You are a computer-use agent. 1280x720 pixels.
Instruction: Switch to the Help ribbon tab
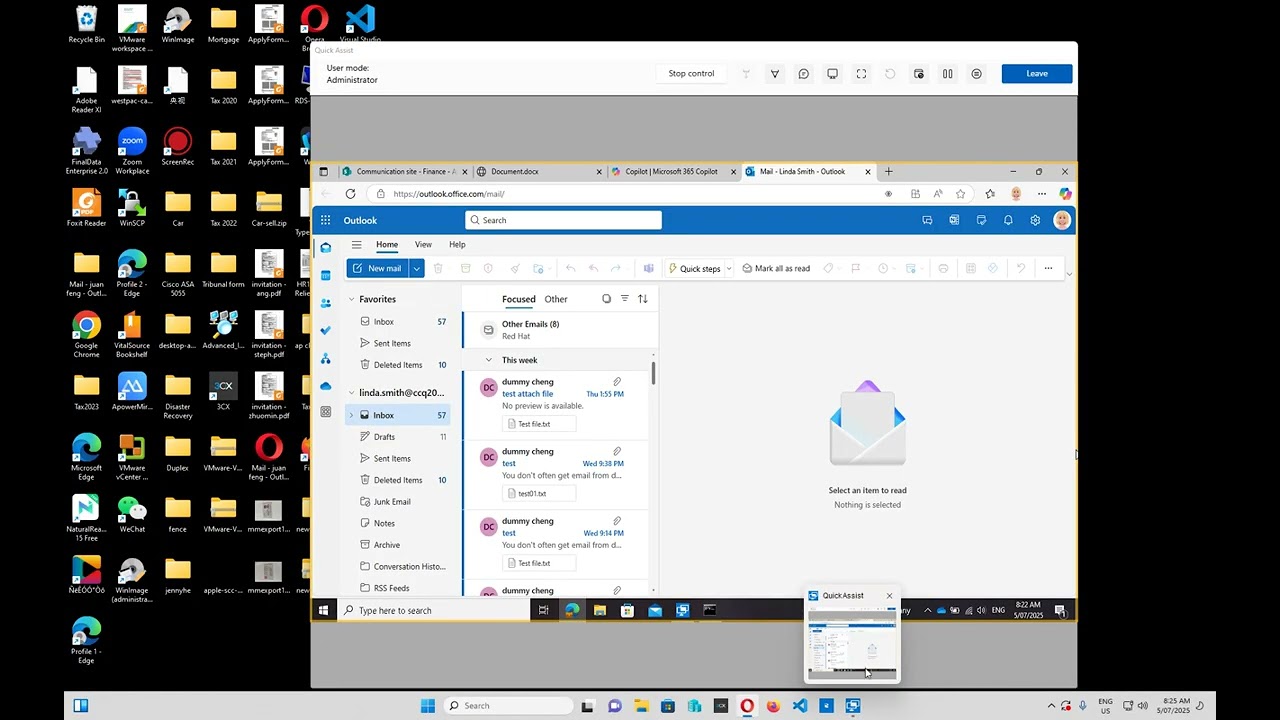[x=457, y=244]
